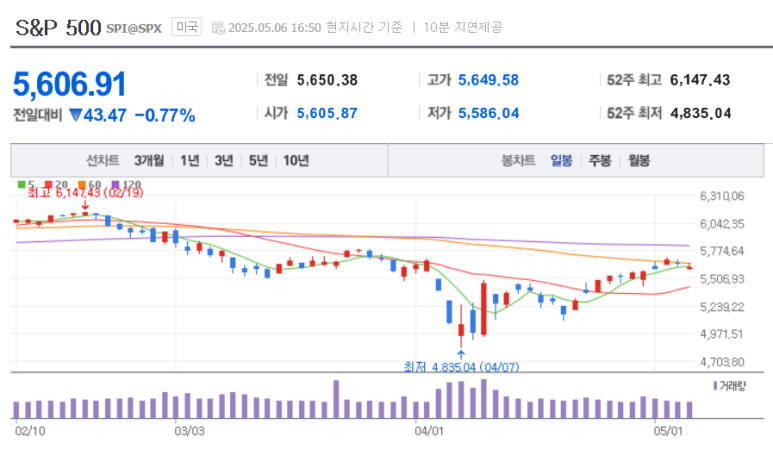Click the 미국 country badge
Viewport: 773px width, 449px height.
pyautogui.click(x=187, y=27)
